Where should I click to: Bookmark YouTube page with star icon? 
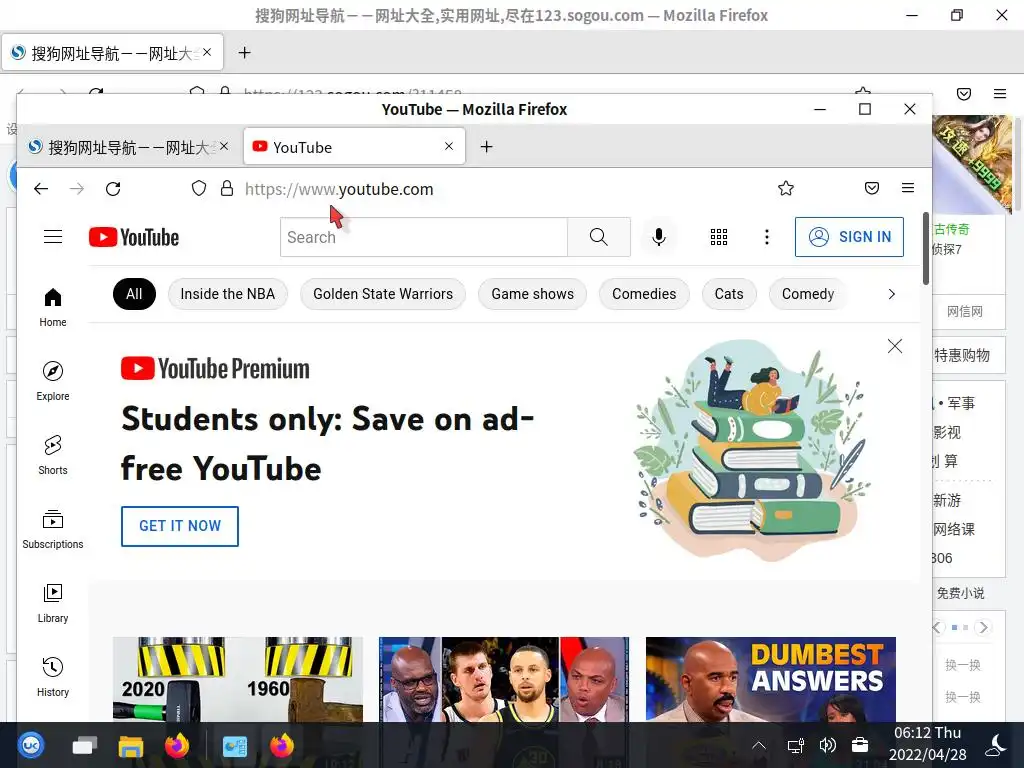point(786,189)
